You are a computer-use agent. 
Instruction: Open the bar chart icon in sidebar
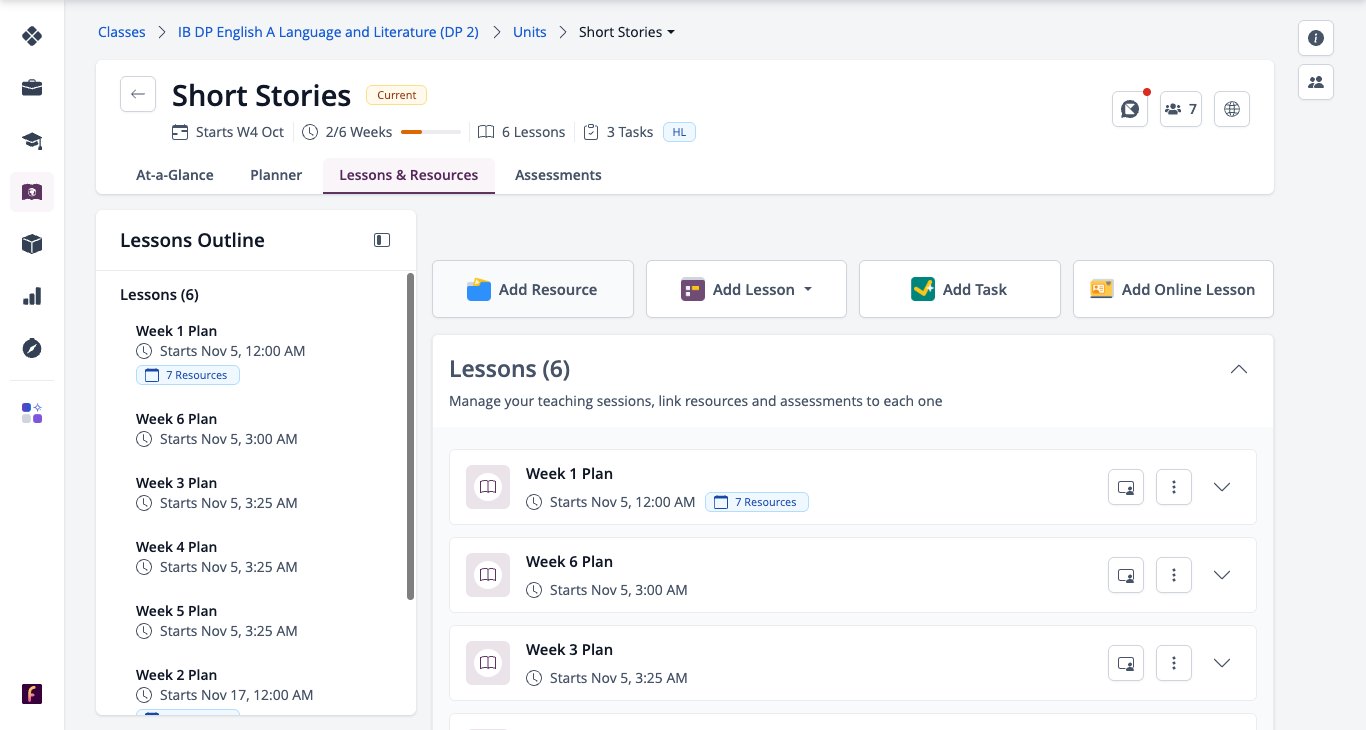[32, 296]
